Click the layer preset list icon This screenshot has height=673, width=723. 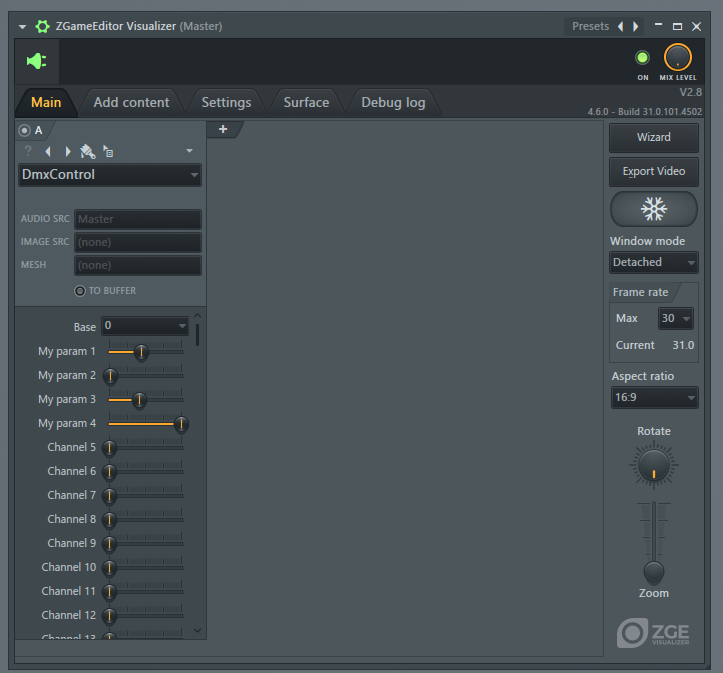tap(108, 151)
